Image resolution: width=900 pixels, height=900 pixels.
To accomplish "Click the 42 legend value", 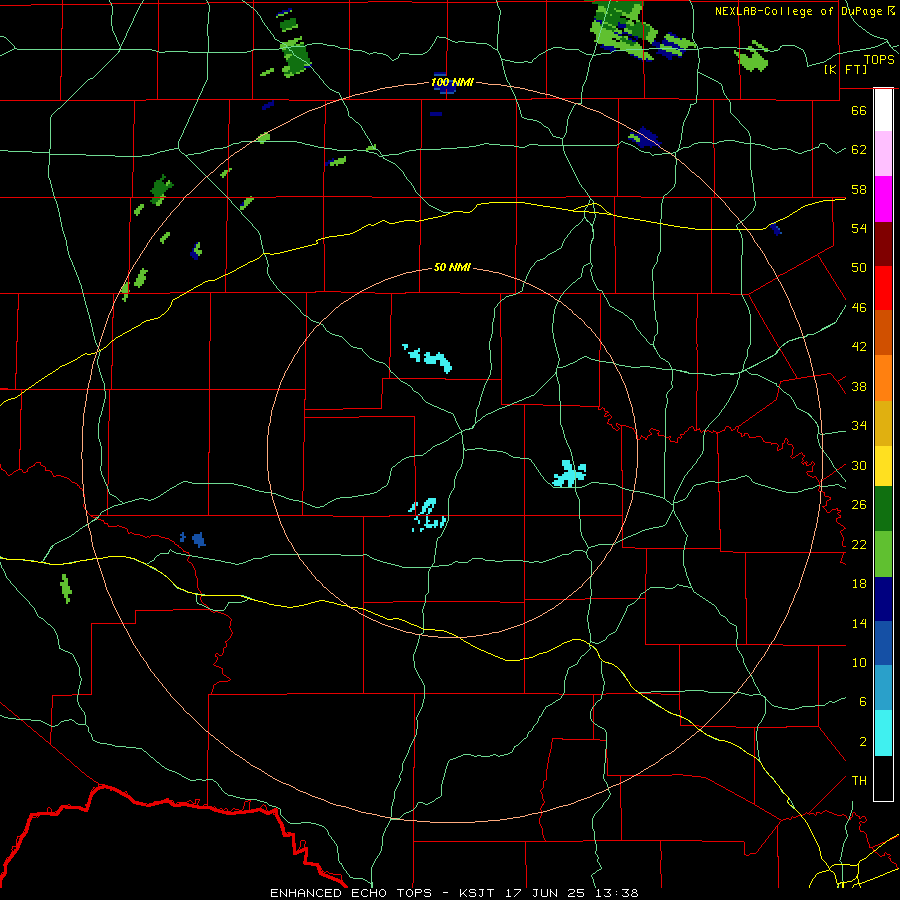I will (859, 347).
